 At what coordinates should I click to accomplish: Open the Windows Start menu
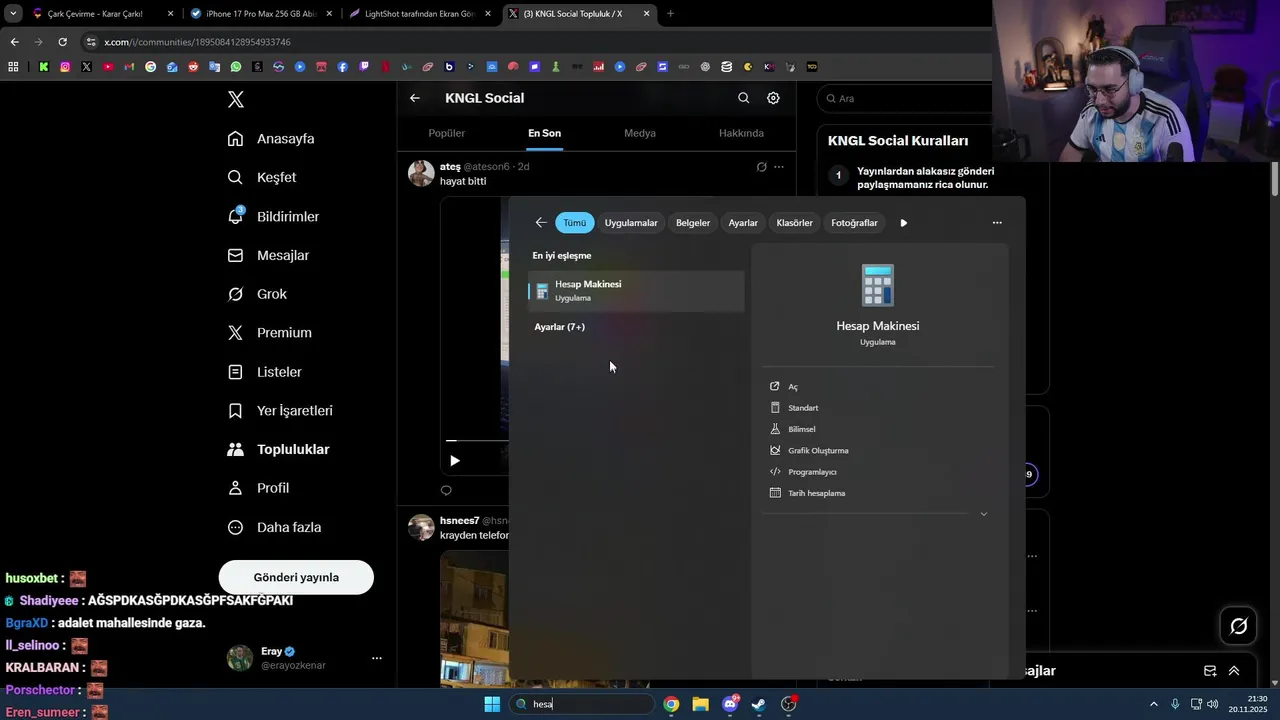click(492, 704)
